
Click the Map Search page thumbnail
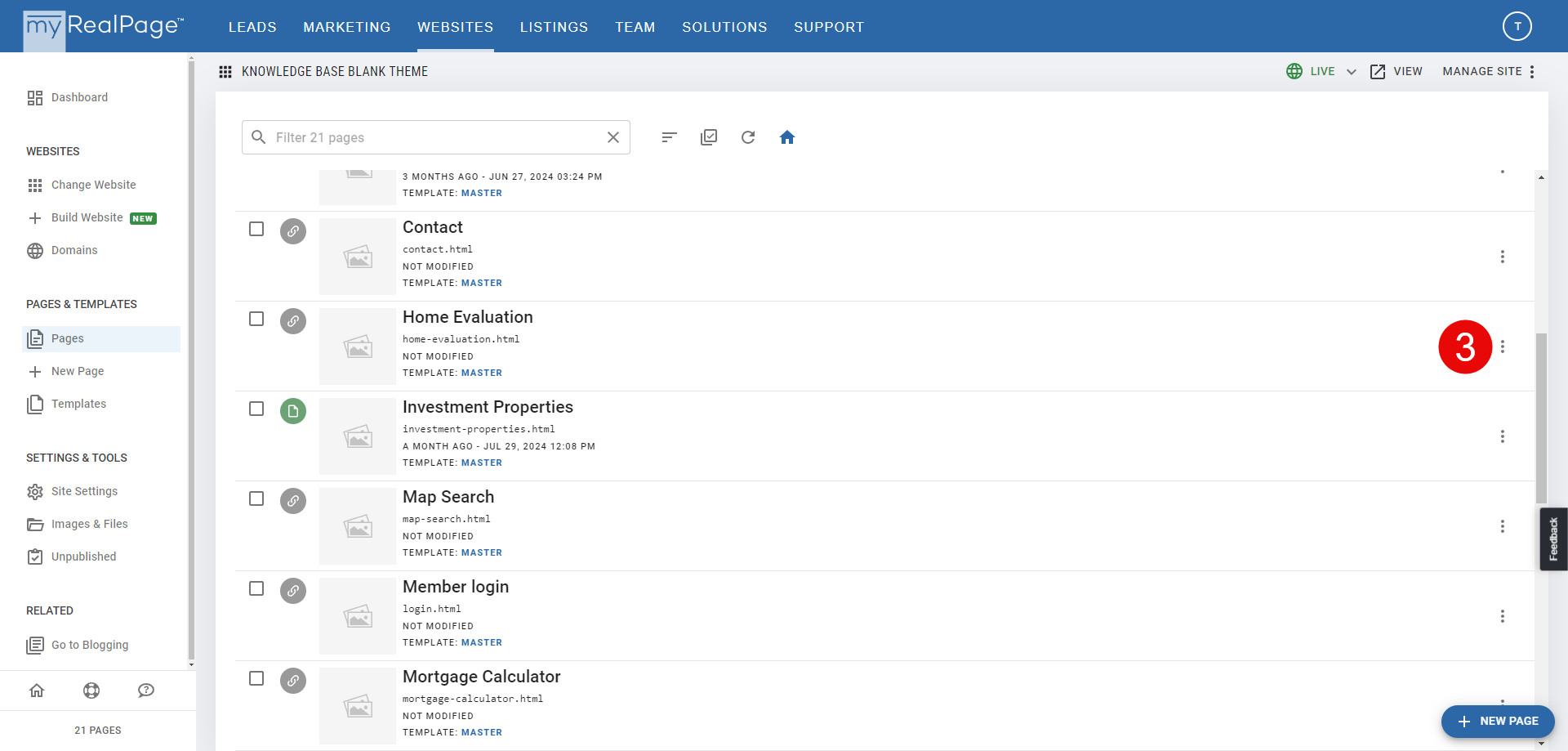[x=358, y=526]
